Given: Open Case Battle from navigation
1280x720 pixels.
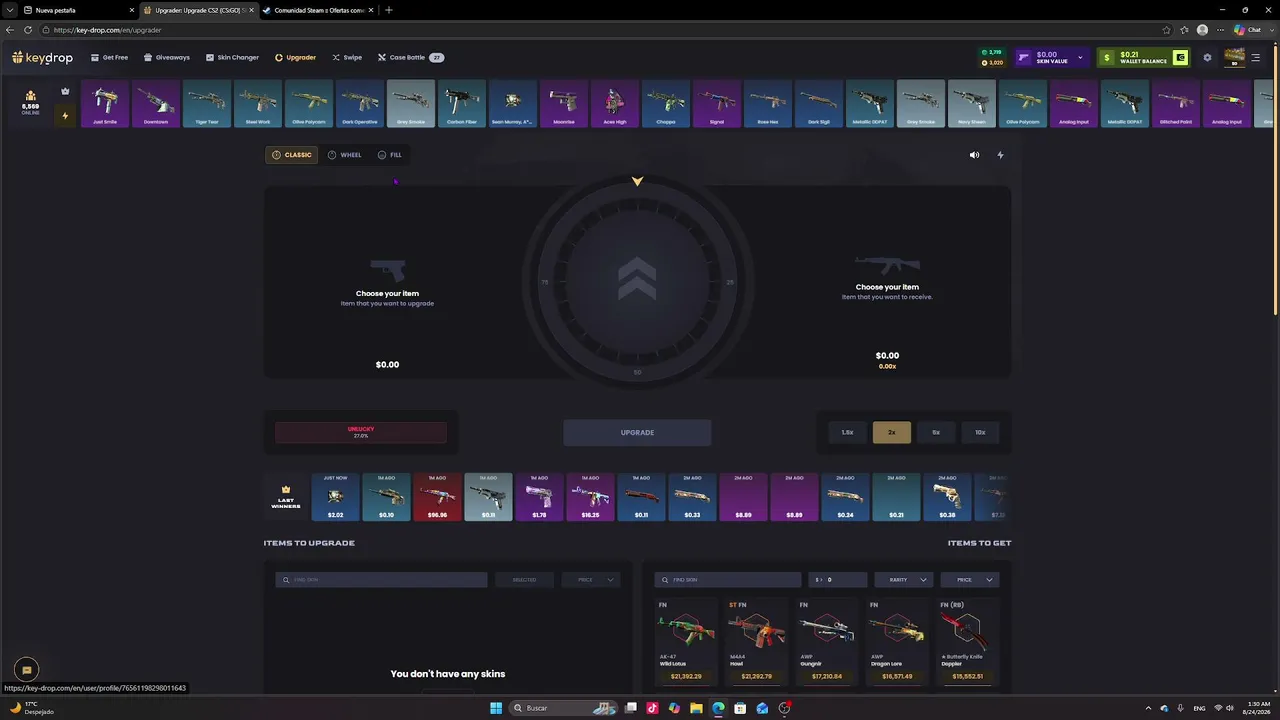Looking at the screenshot, I should pos(410,58).
